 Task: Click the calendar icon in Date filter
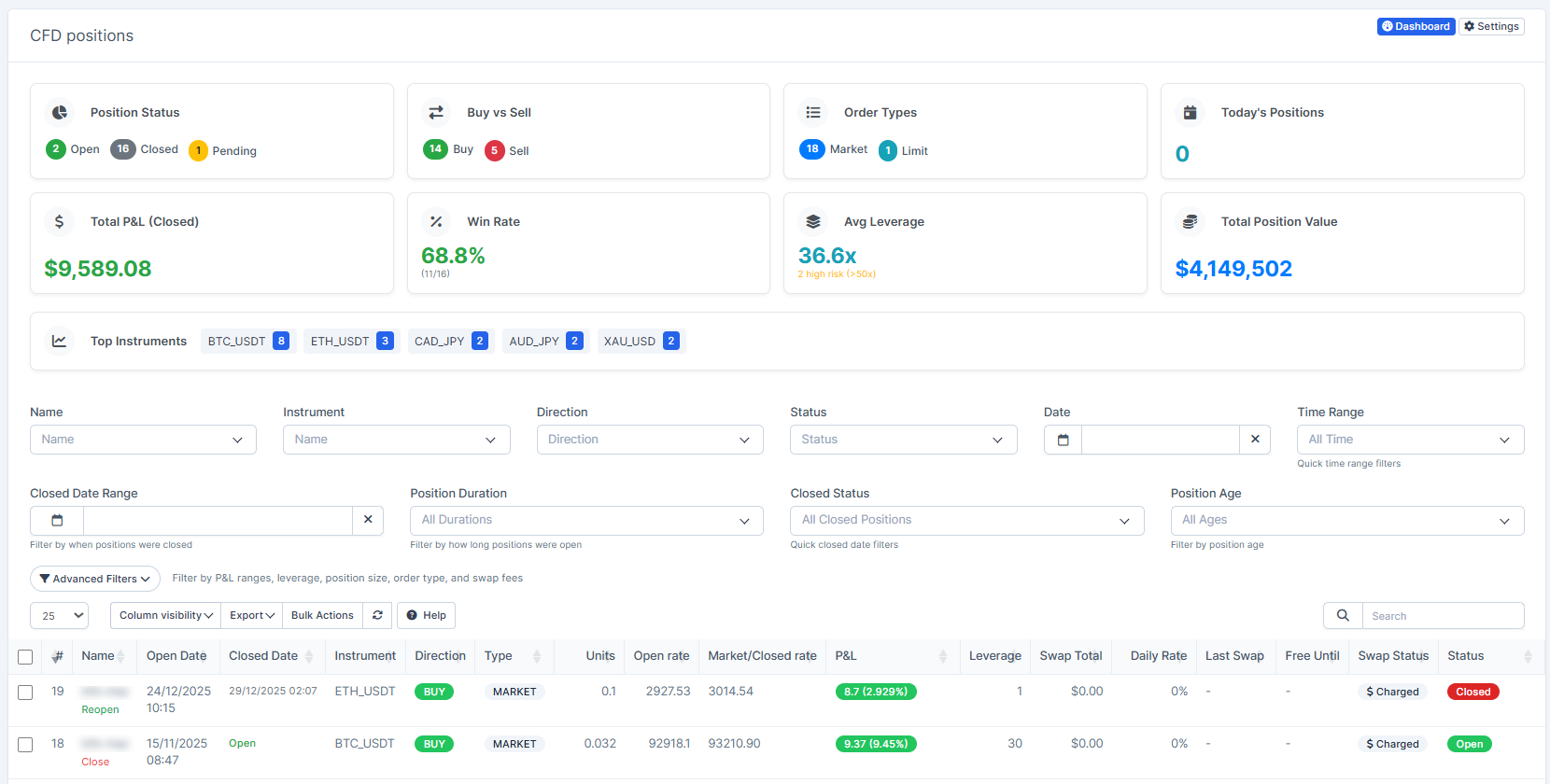click(1063, 440)
